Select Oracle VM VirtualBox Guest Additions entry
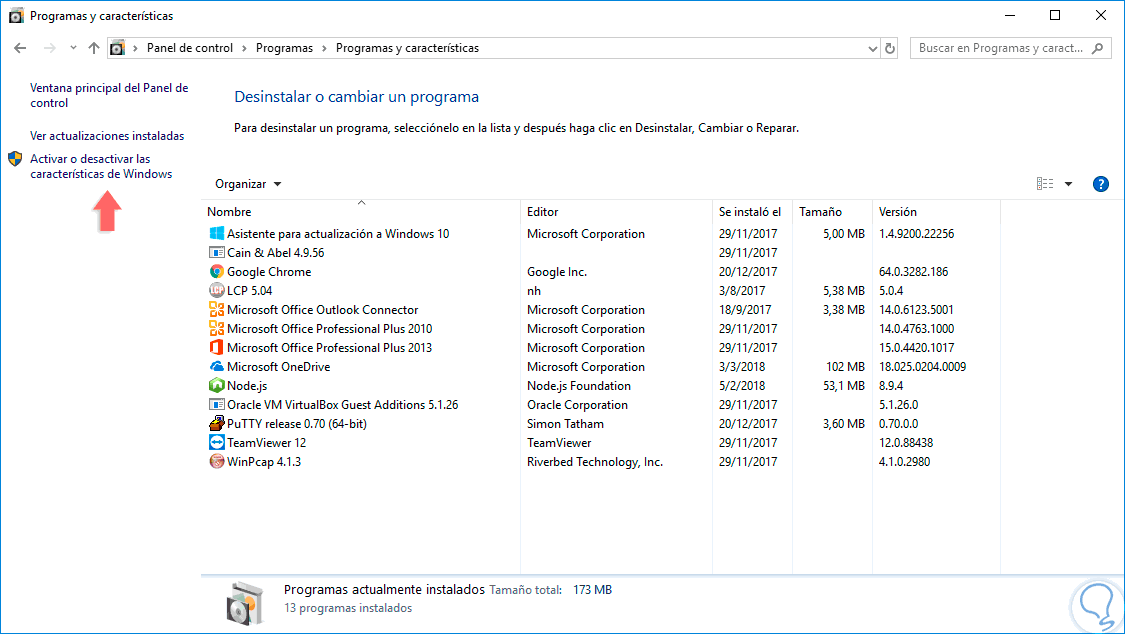This screenshot has height=634, width=1125. click(342, 404)
